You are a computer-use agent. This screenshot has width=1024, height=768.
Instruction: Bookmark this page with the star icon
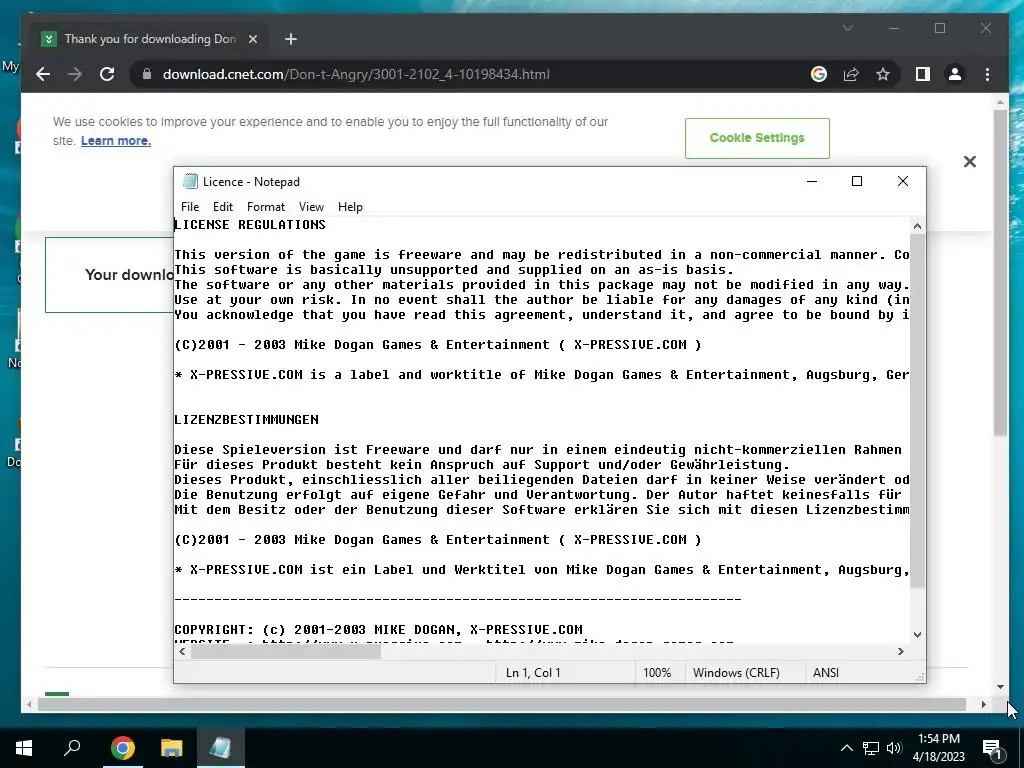883,74
